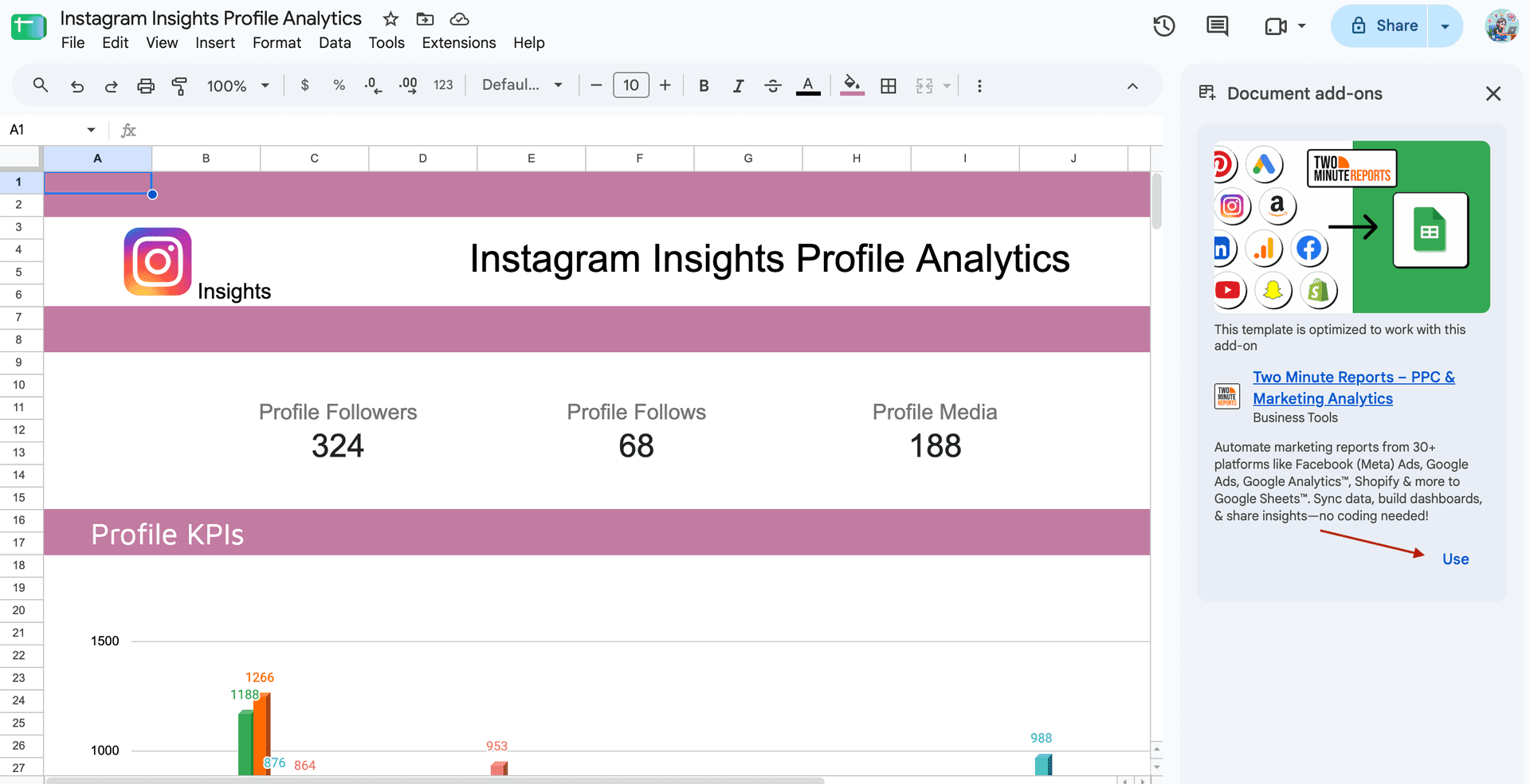Open Two Minute Reports Marketing Analytics link

[x=1353, y=388]
